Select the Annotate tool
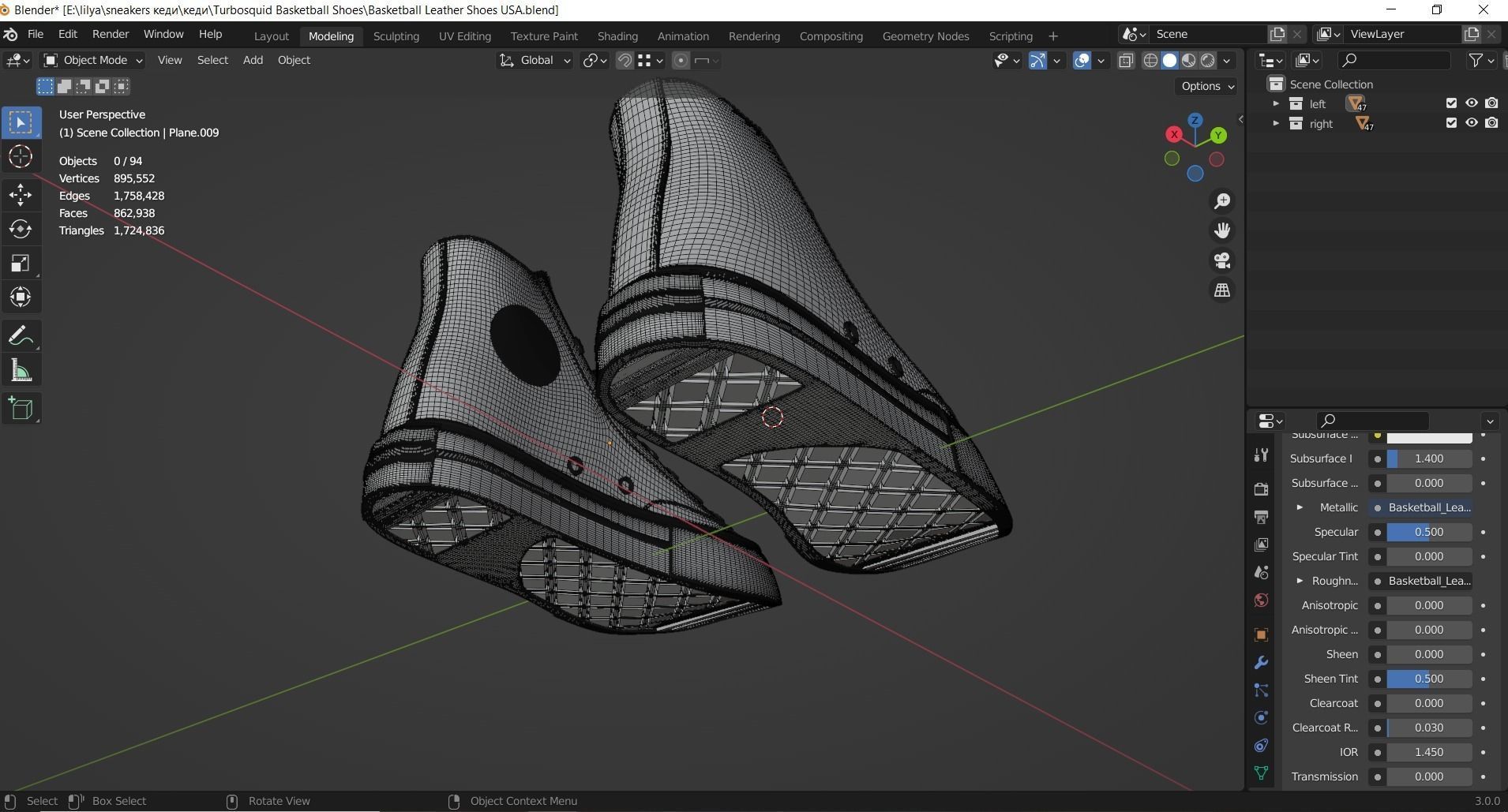This screenshot has height=812, width=1508. [21, 336]
